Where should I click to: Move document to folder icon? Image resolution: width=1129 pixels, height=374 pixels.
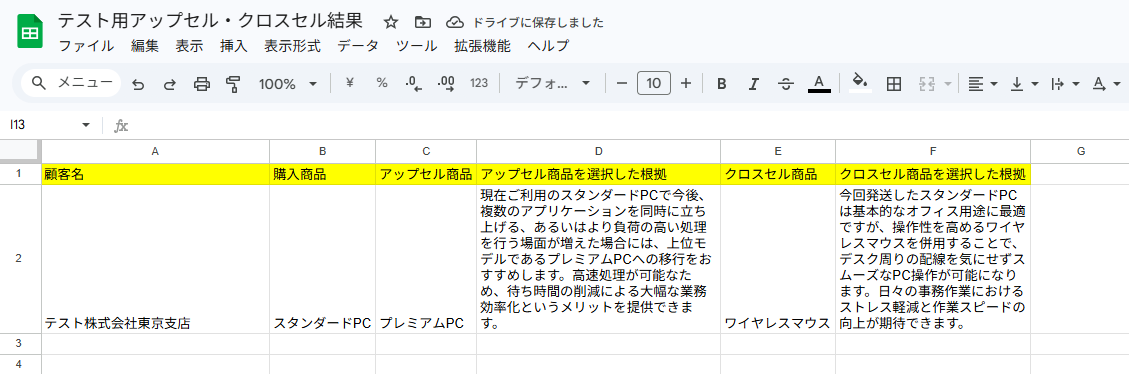[423, 22]
